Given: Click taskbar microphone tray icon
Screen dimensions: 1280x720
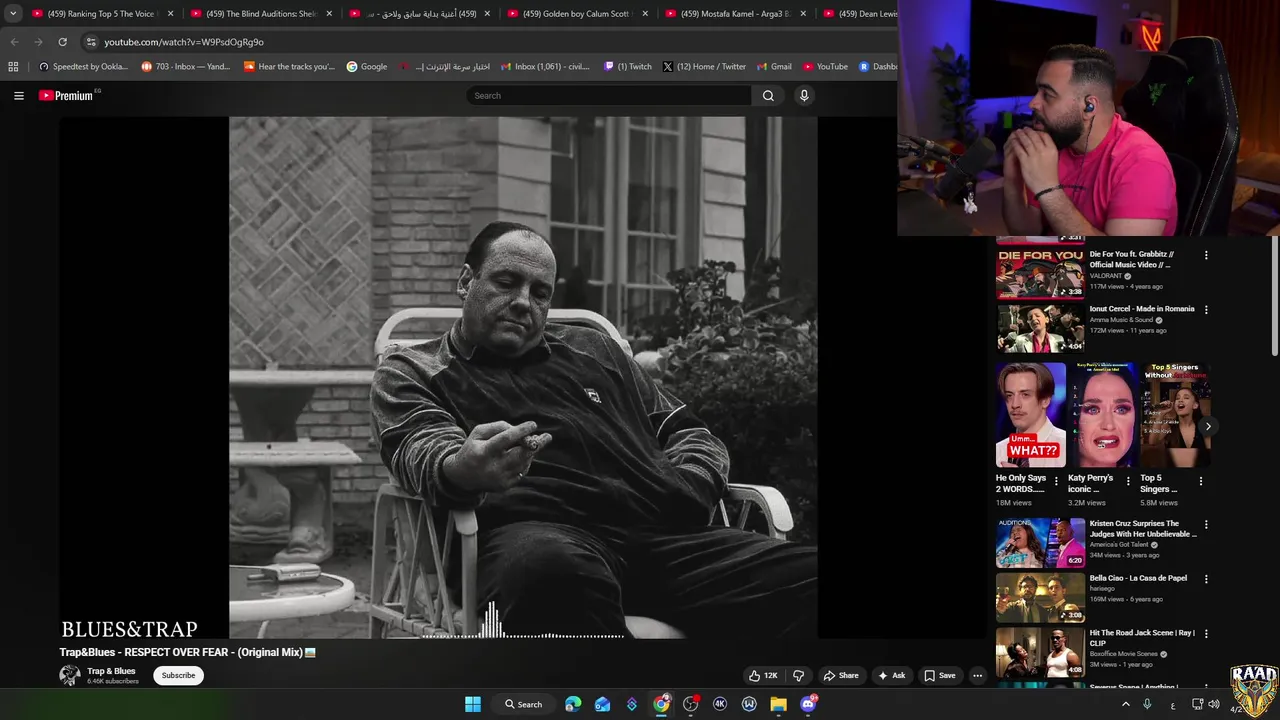Looking at the screenshot, I should [x=1147, y=704].
